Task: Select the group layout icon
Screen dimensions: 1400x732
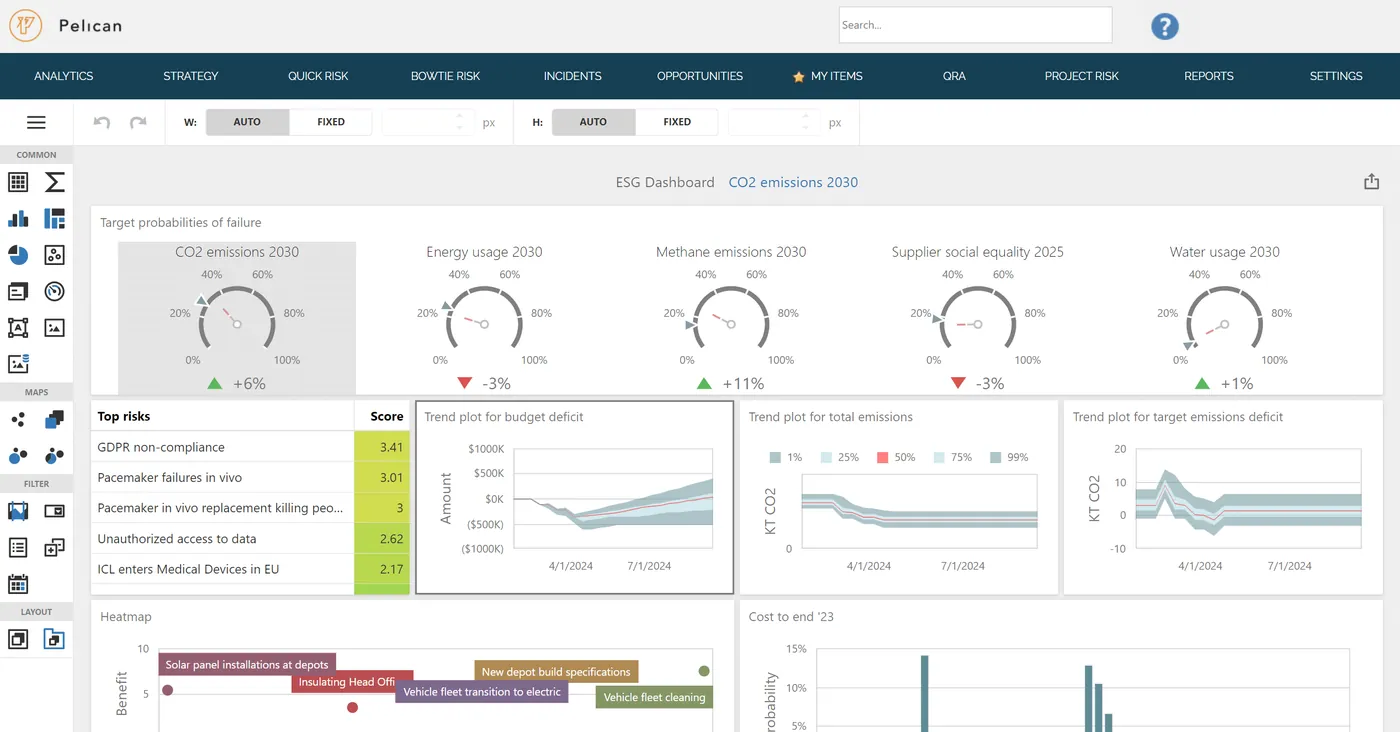Action: [x=18, y=639]
